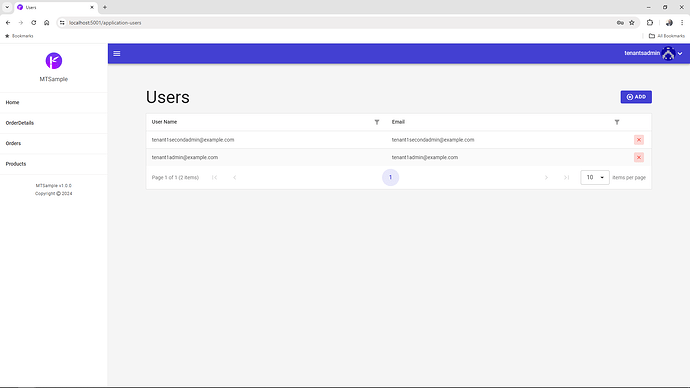Open the Chrome extensions puzzle icon
The image size is (690, 388).
point(650,22)
